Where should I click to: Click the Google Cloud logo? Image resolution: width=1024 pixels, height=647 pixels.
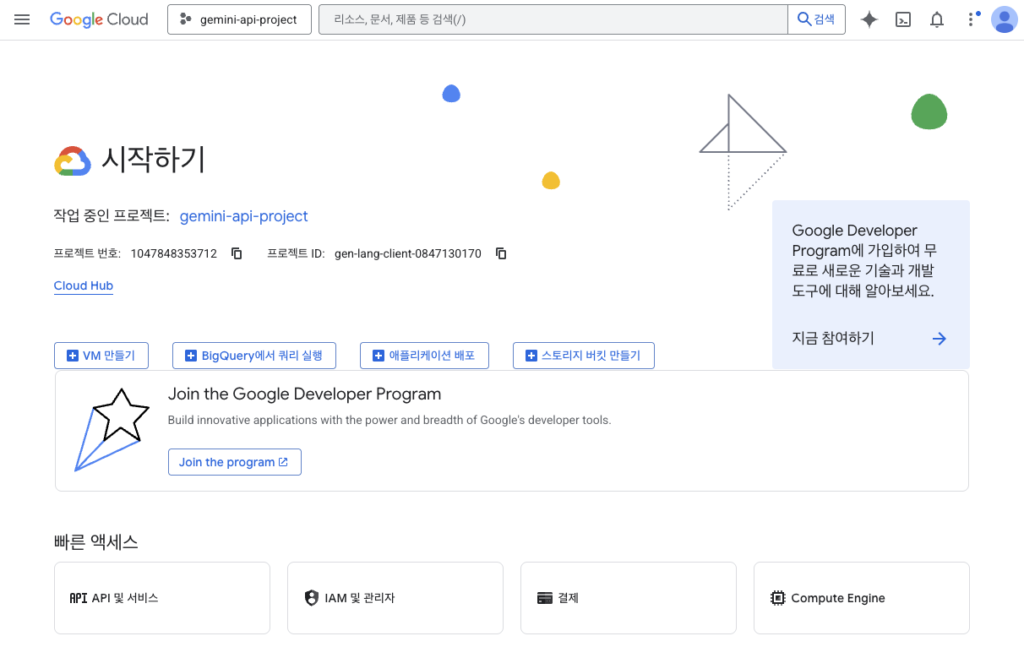(99, 20)
